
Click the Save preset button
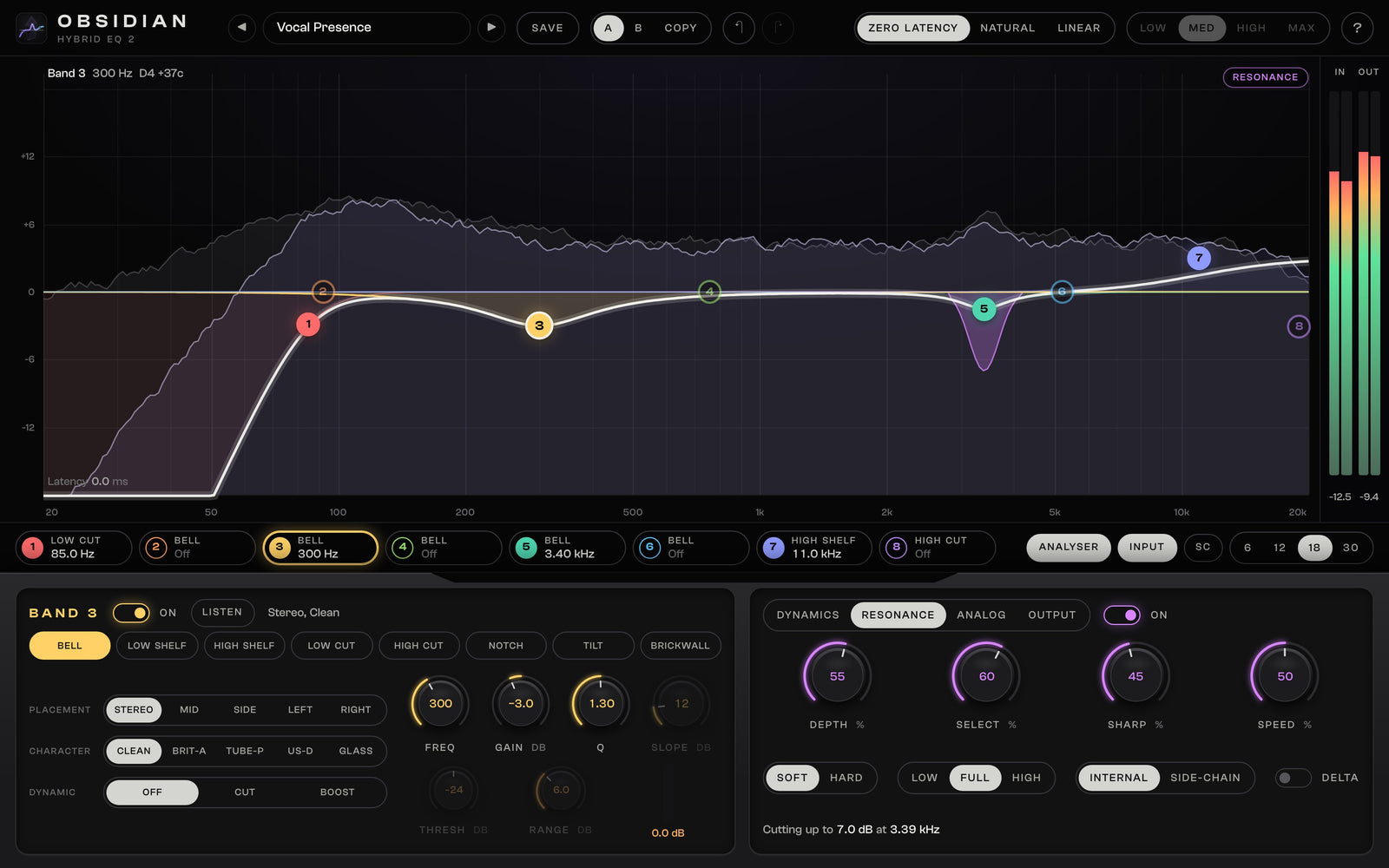[x=548, y=28]
